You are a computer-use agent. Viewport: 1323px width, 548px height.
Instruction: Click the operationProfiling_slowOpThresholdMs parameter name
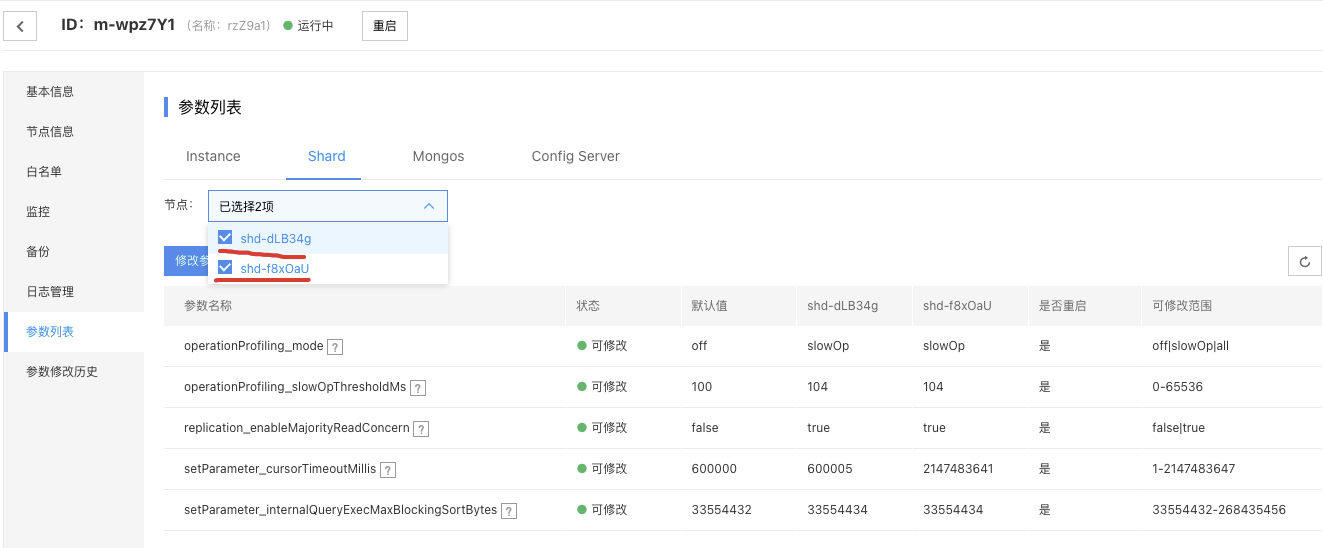click(295, 387)
